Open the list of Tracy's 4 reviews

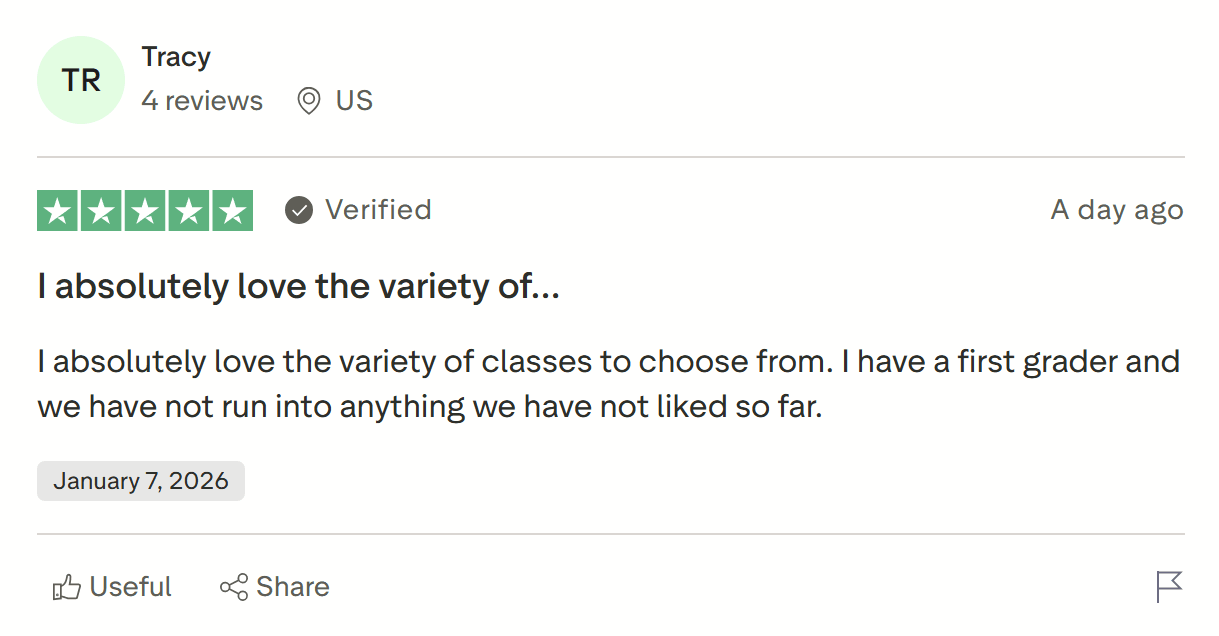202,100
